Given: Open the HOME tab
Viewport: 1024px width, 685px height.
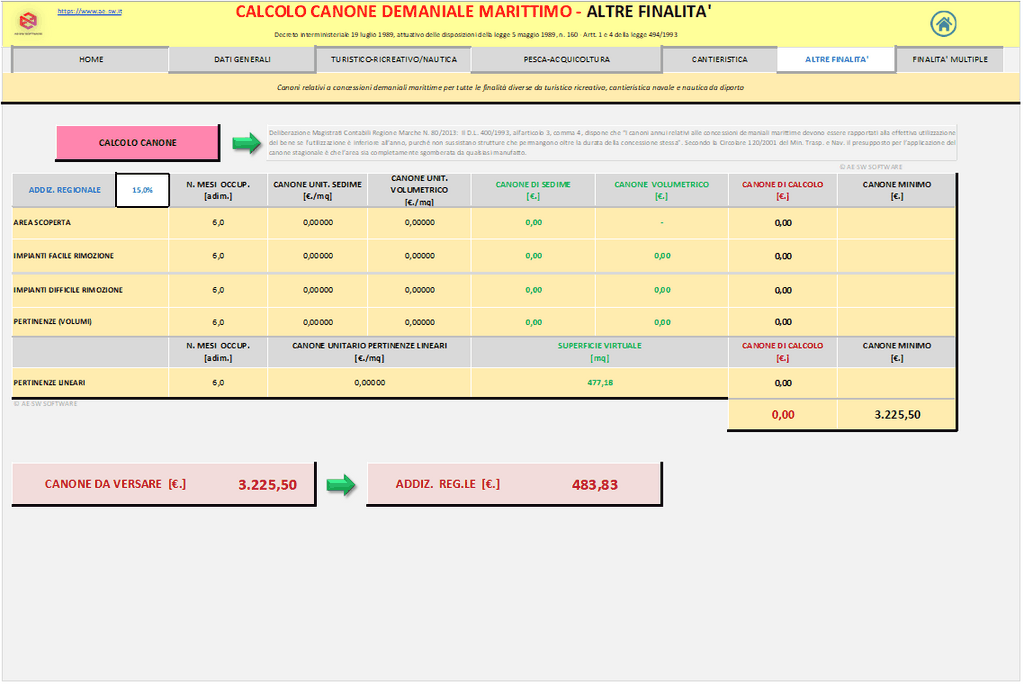Looking at the screenshot, I should 91,60.
